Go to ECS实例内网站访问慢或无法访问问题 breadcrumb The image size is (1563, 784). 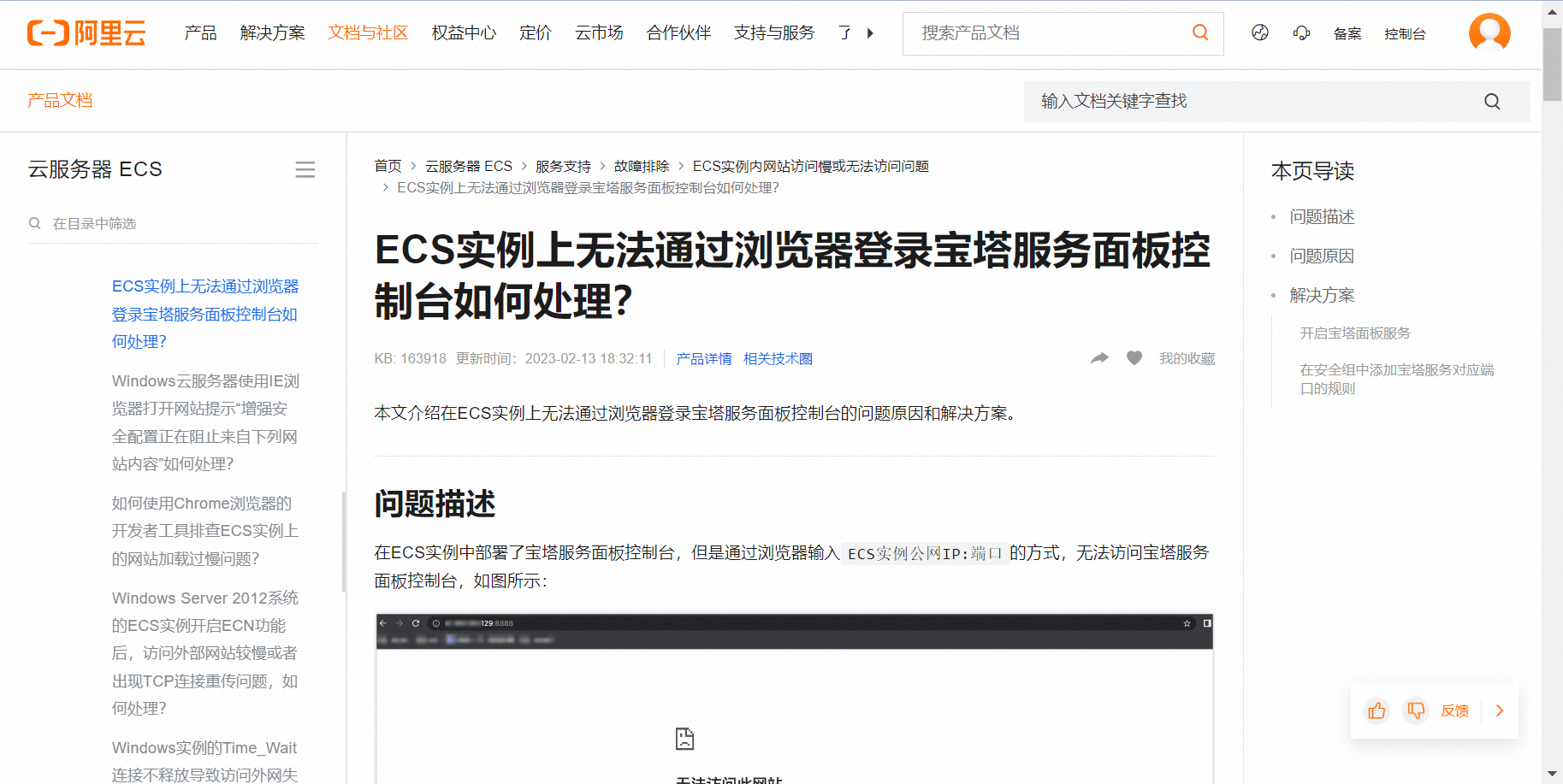tap(811, 166)
